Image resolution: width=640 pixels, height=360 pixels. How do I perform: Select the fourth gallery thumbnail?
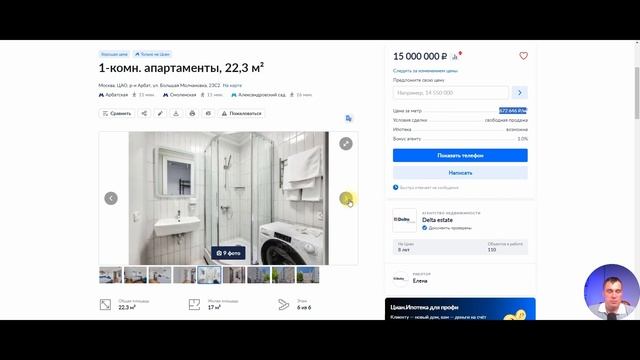click(x=184, y=275)
